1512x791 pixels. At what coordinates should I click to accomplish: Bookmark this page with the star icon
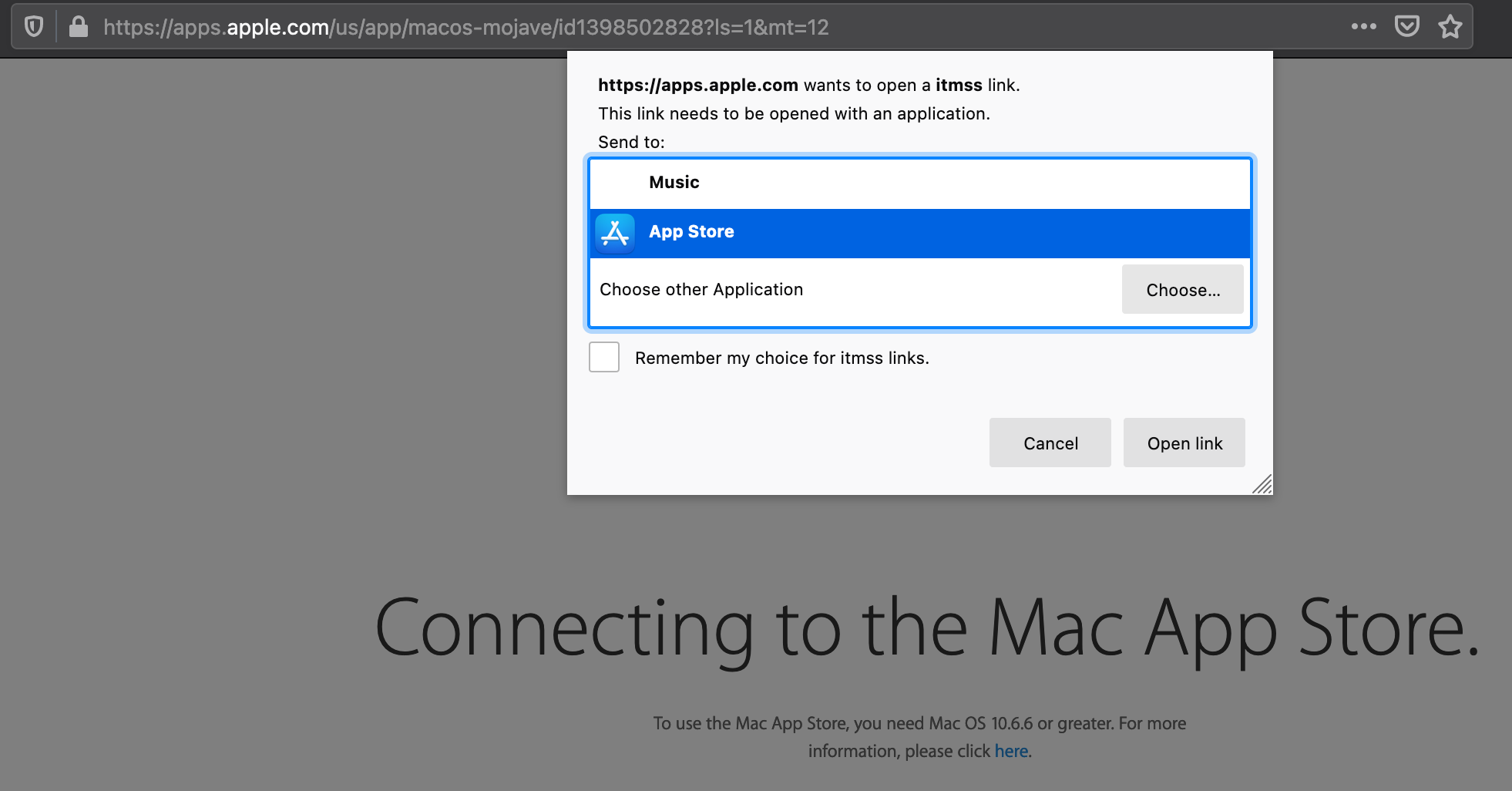(x=1450, y=27)
